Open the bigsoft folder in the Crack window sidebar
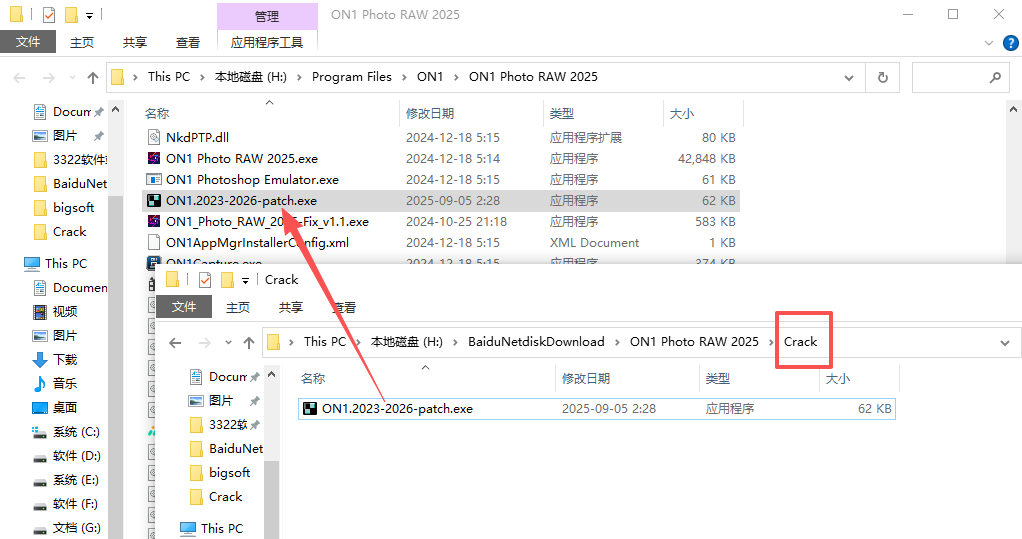This screenshot has width=1022, height=539. tap(220, 473)
